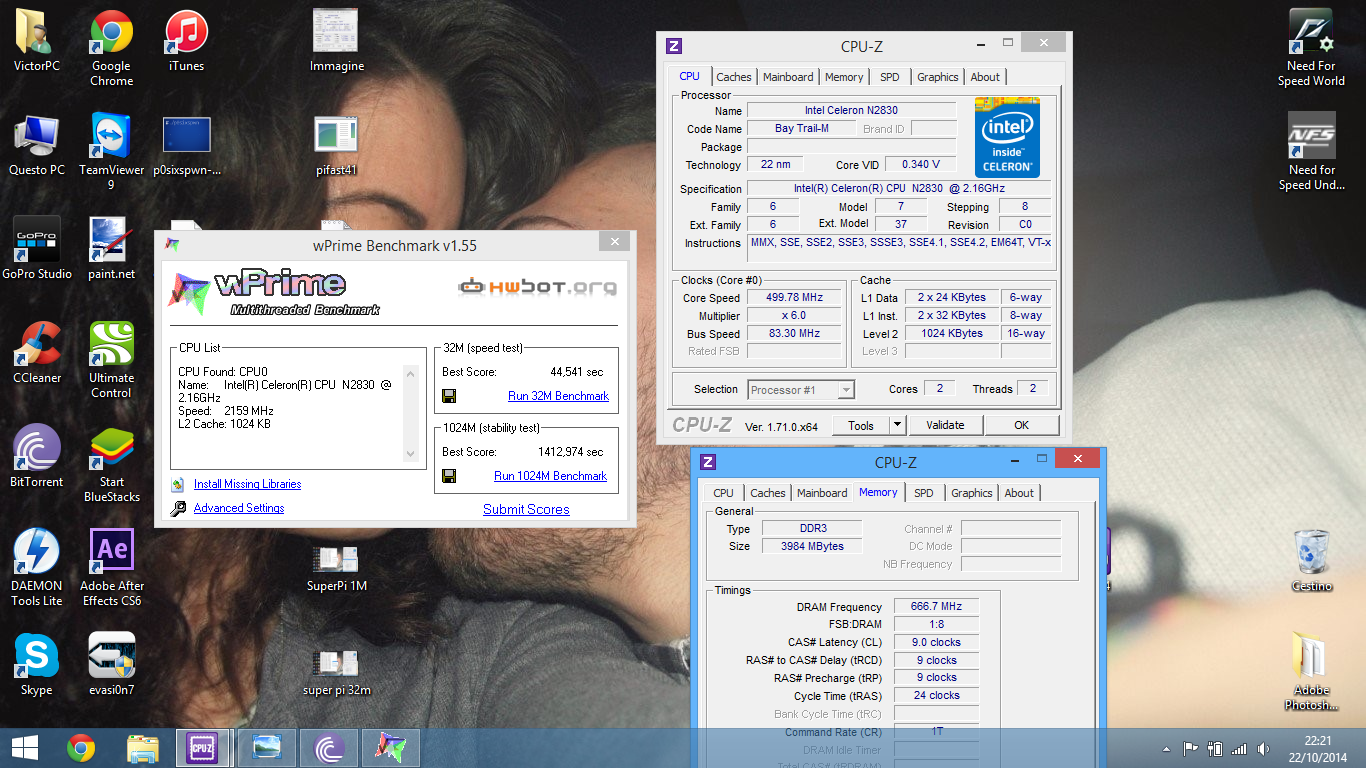Switch to CPU-Z taskbar button
Screen dimensions: 1366x768
pos(204,748)
